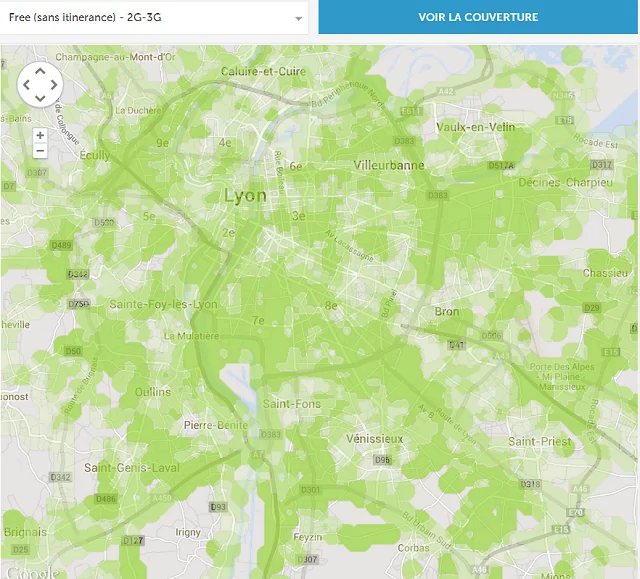Pan the map left with the left arrow

click(27, 85)
